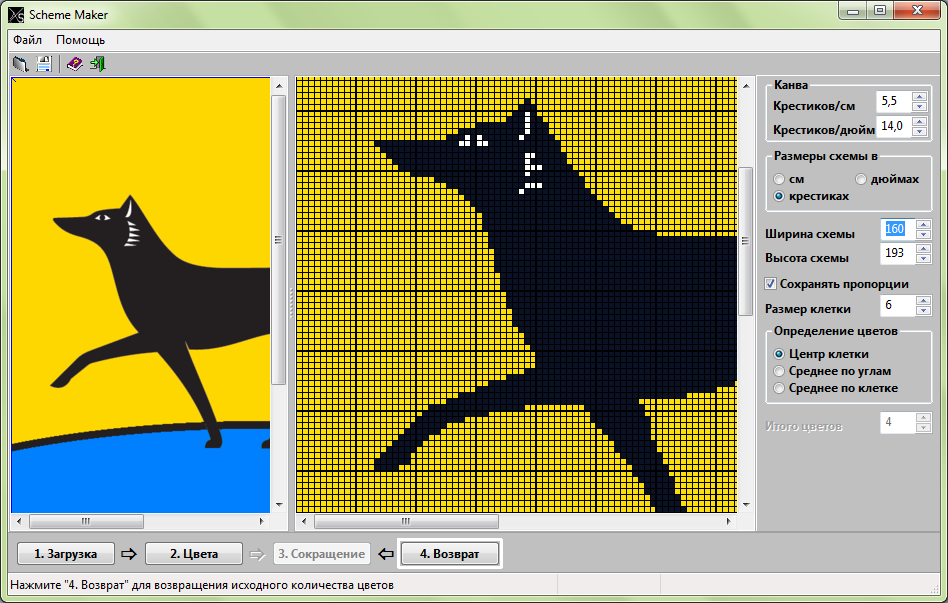948x603 pixels.
Task: Click the open file toolbar icon
Action: tap(21, 64)
